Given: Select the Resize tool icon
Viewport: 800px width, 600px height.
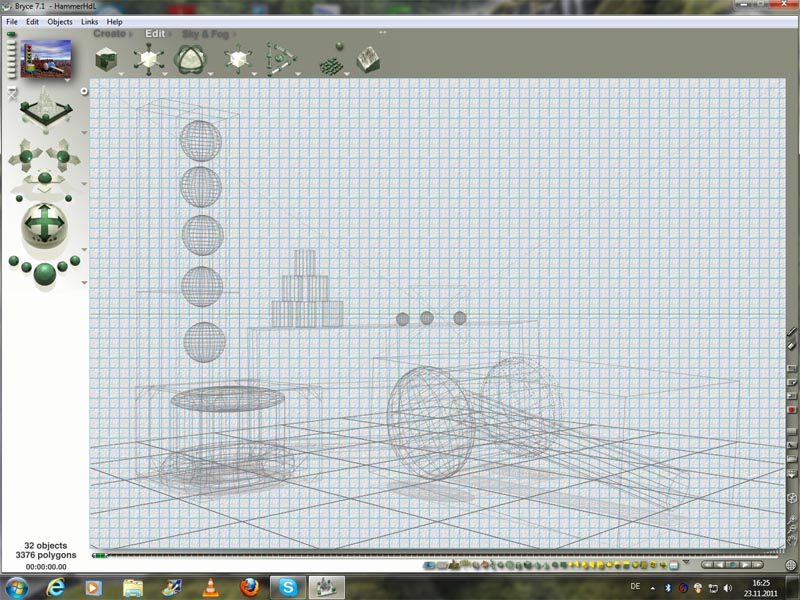Looking at the screenshot, I should [148, 59].
